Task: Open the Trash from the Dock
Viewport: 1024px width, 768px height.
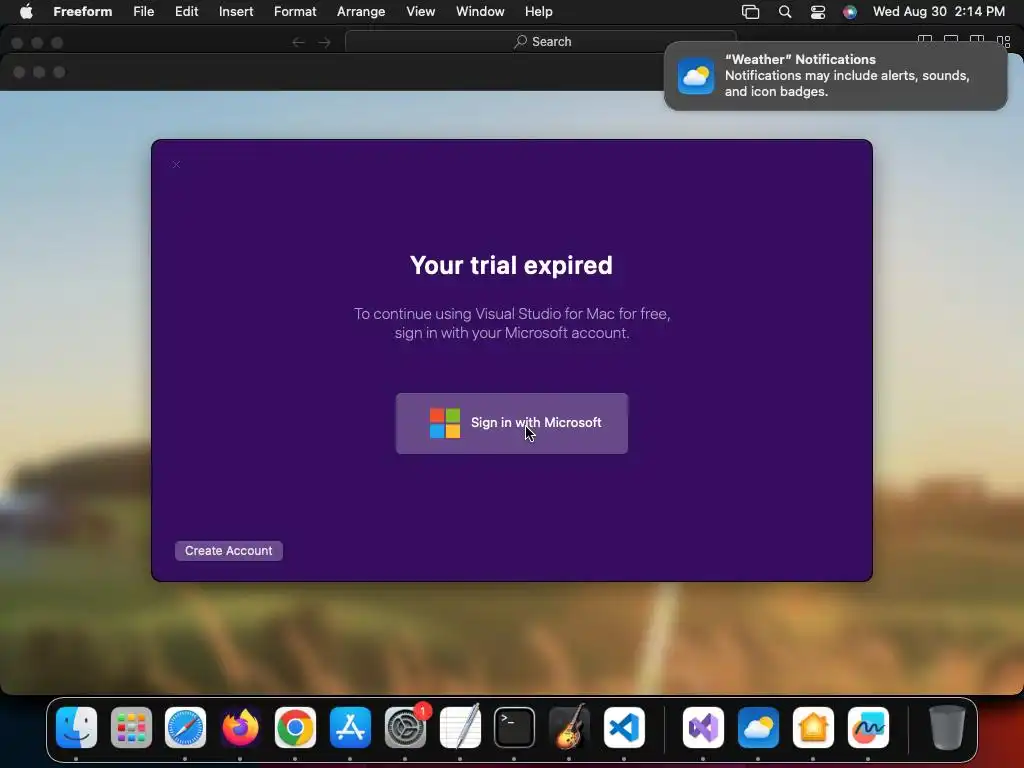Action: coord(947,727)
